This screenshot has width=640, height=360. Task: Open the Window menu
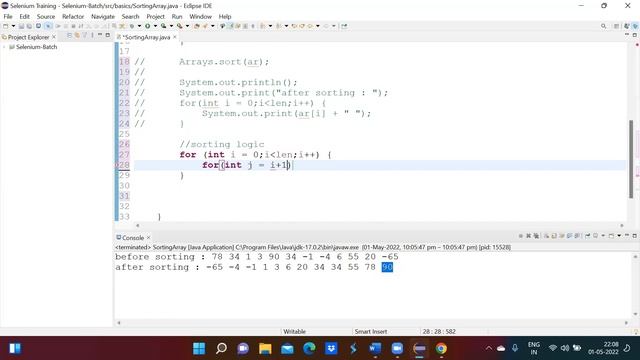[x=200, y=16]
